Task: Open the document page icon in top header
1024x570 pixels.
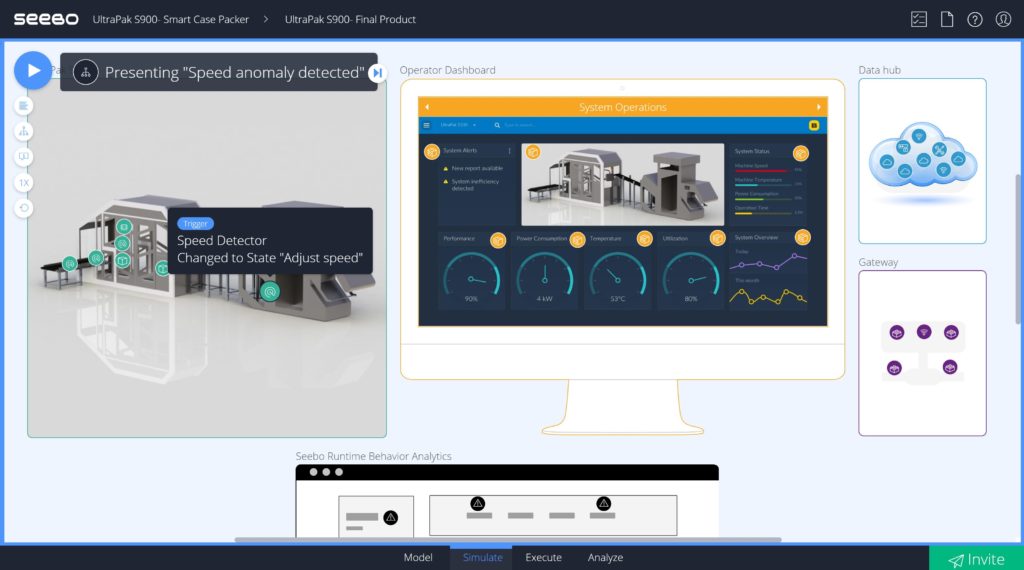Action: point(947,20)
